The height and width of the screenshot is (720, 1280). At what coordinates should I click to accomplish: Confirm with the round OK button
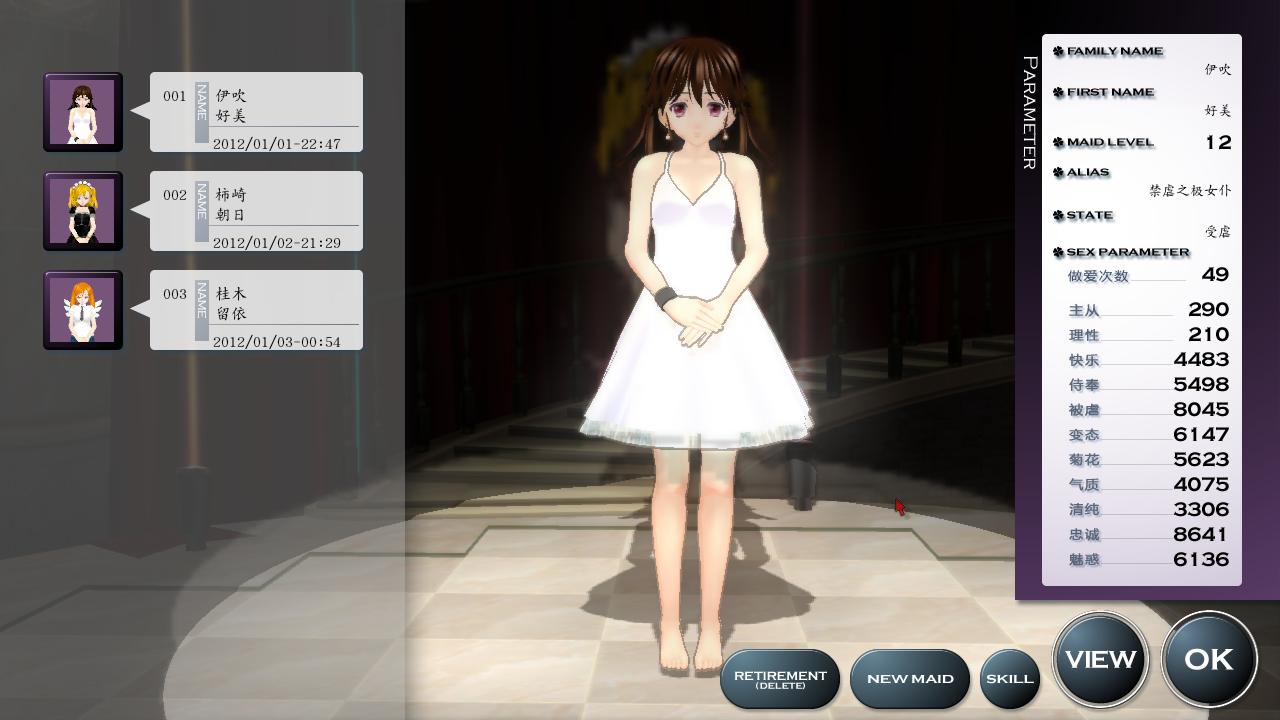click(1209, 659)
